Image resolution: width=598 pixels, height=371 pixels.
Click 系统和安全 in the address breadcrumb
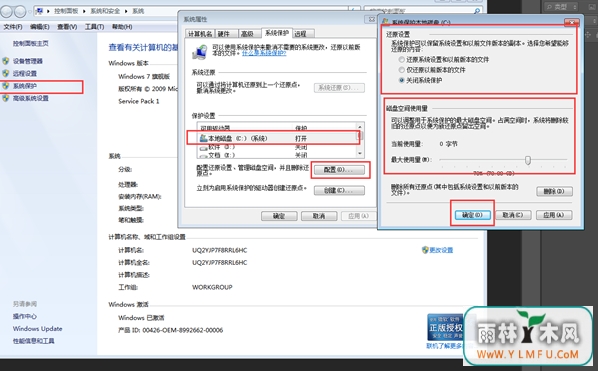click(x=106, y=11)
